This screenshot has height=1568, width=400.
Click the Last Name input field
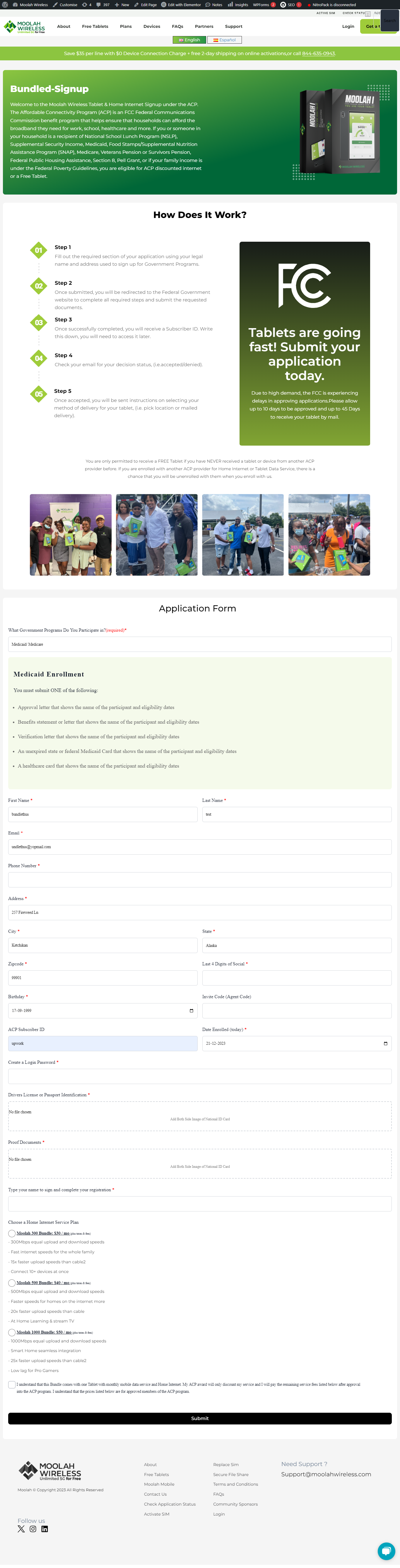pos(297,814)
